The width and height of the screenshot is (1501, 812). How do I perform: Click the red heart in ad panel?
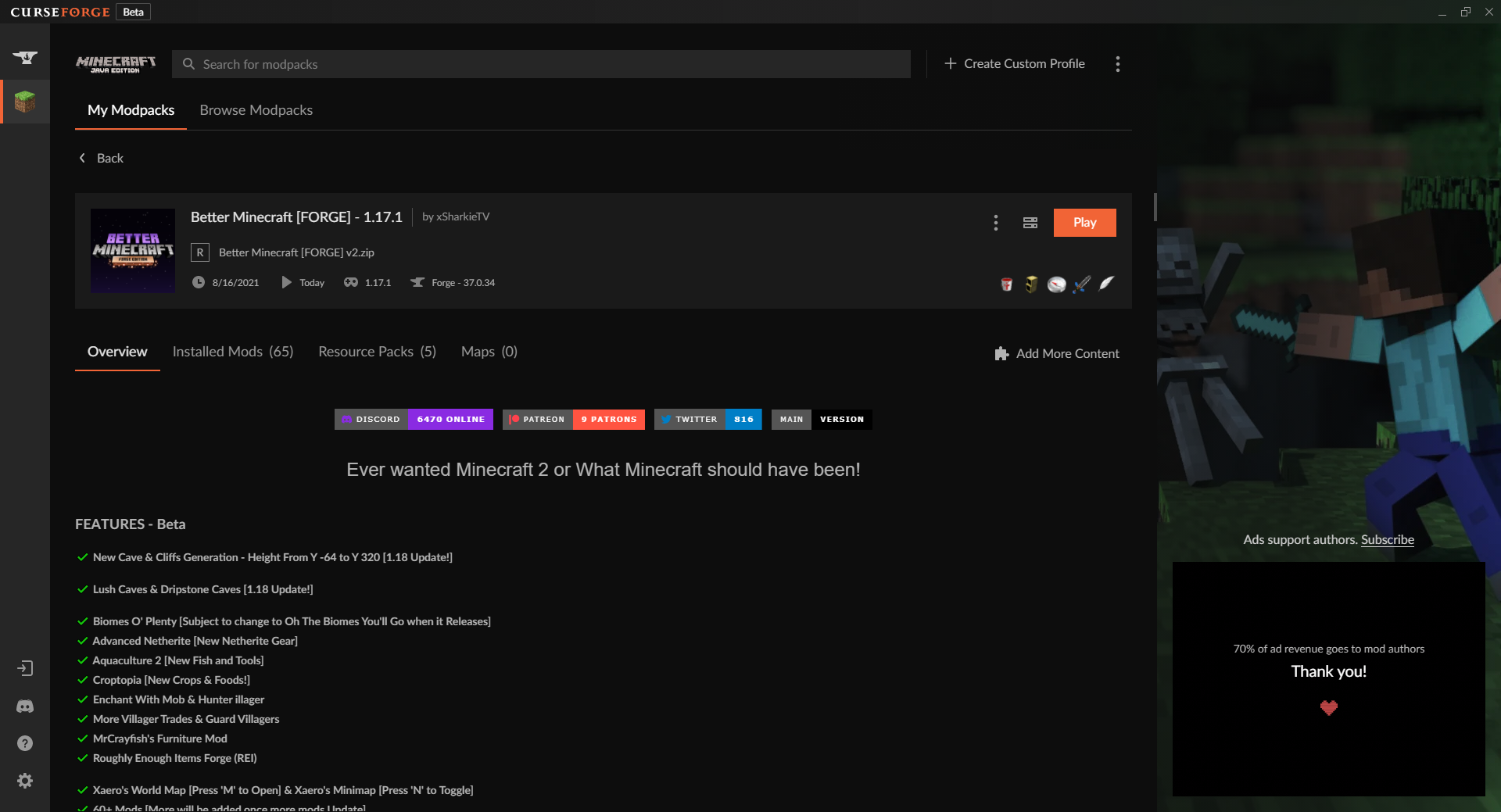coord(1329,708)
